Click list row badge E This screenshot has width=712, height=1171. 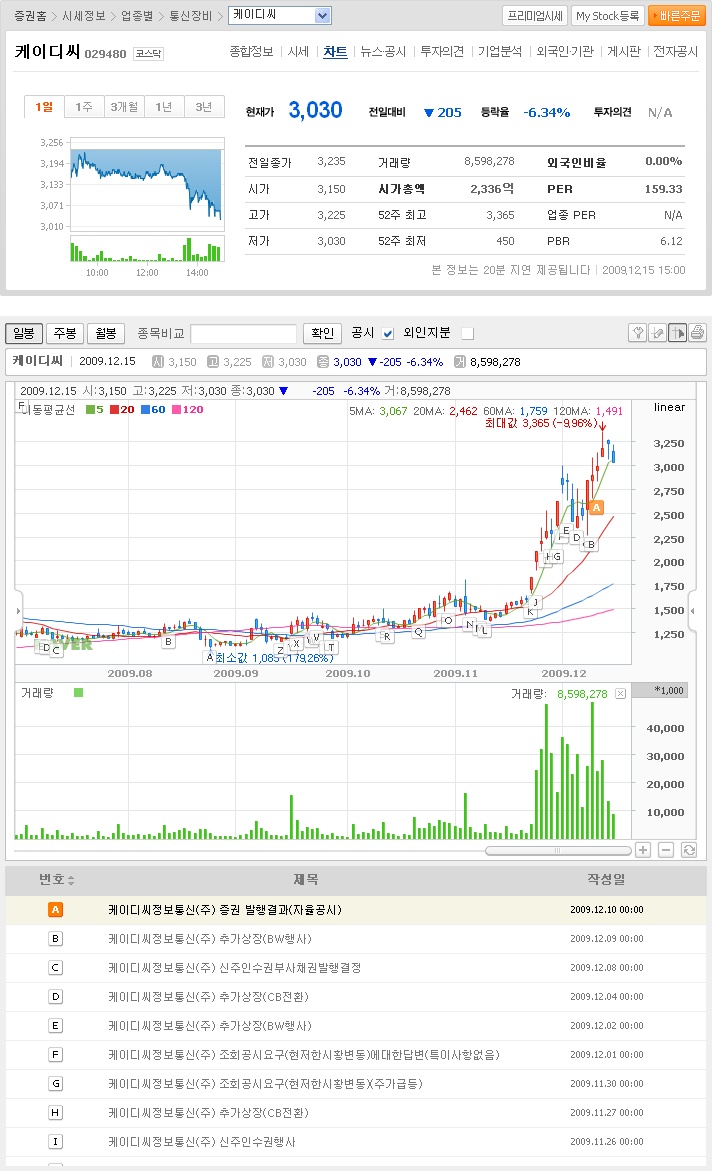55,1026
